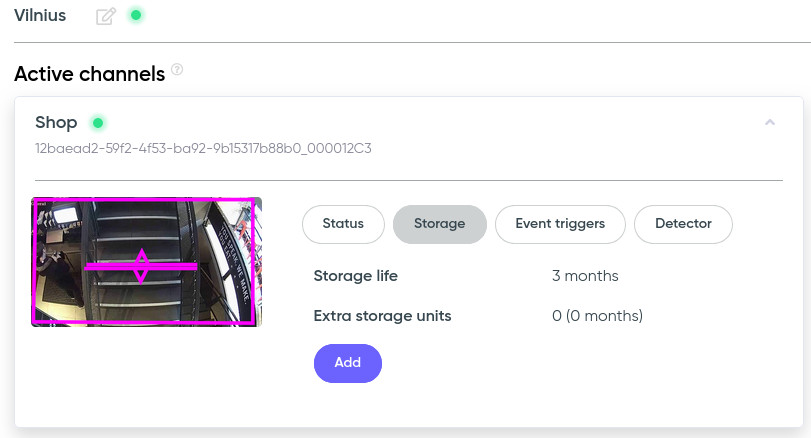
Task: Go to the Detector tab
Action: (x=683, y=224)
